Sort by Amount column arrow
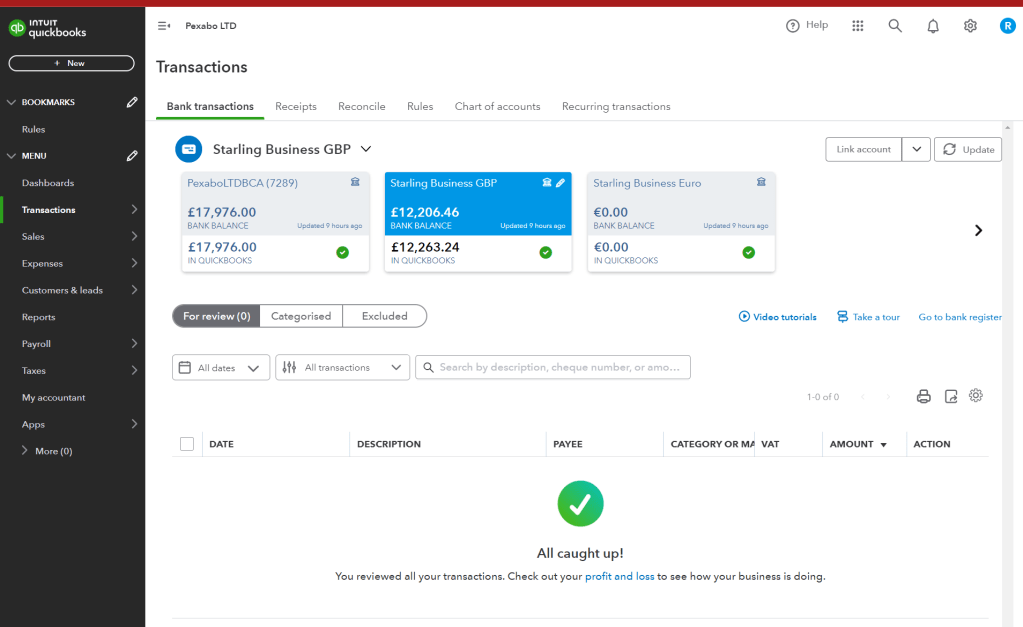 883,445
